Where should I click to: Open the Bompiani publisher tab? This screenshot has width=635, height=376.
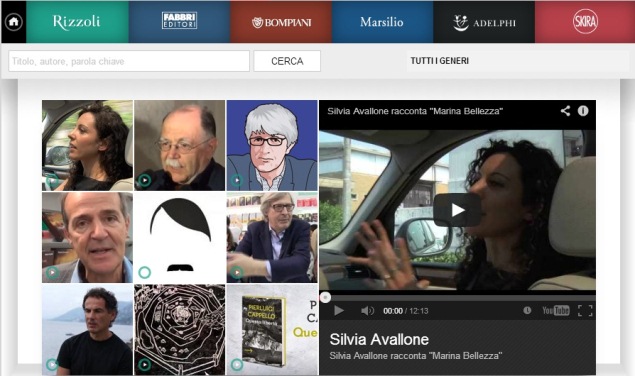281,22
